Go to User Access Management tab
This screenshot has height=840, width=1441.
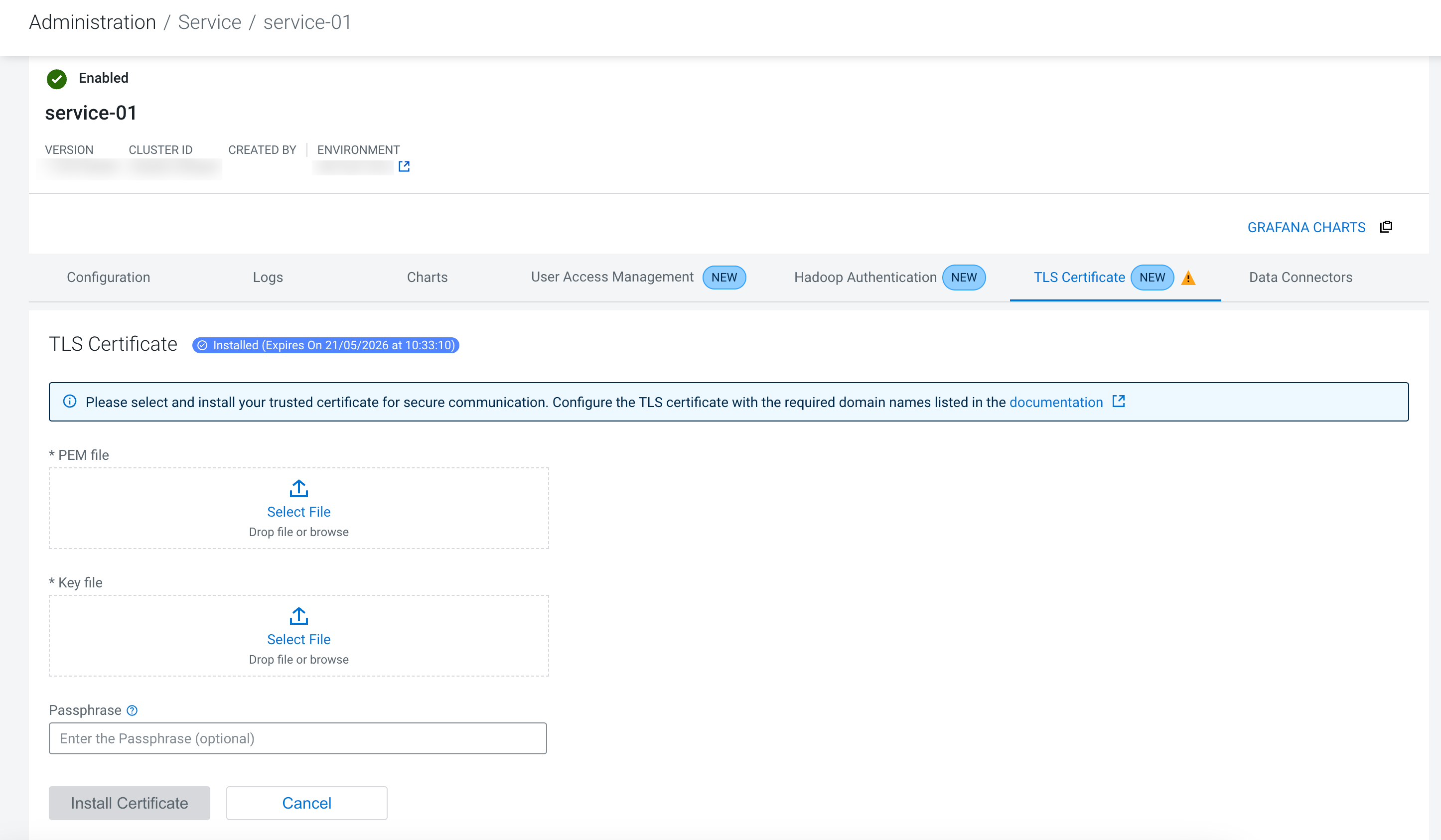point(612,278)
